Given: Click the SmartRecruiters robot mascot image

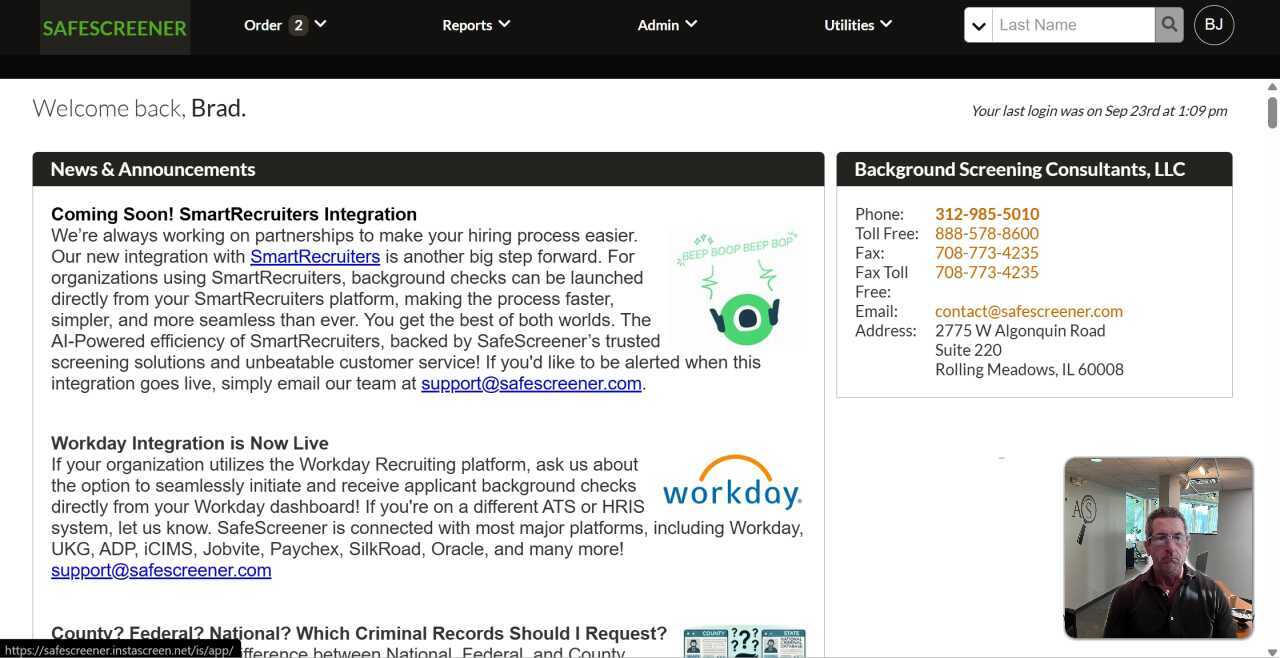Looking at the screenshot, I should click(x=737, y=290).
